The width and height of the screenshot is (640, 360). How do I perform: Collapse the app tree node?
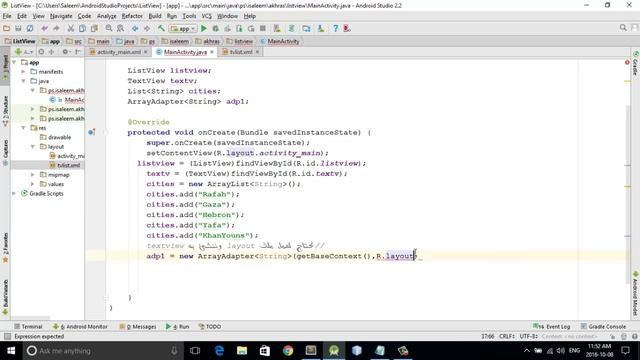click(14, 62)
